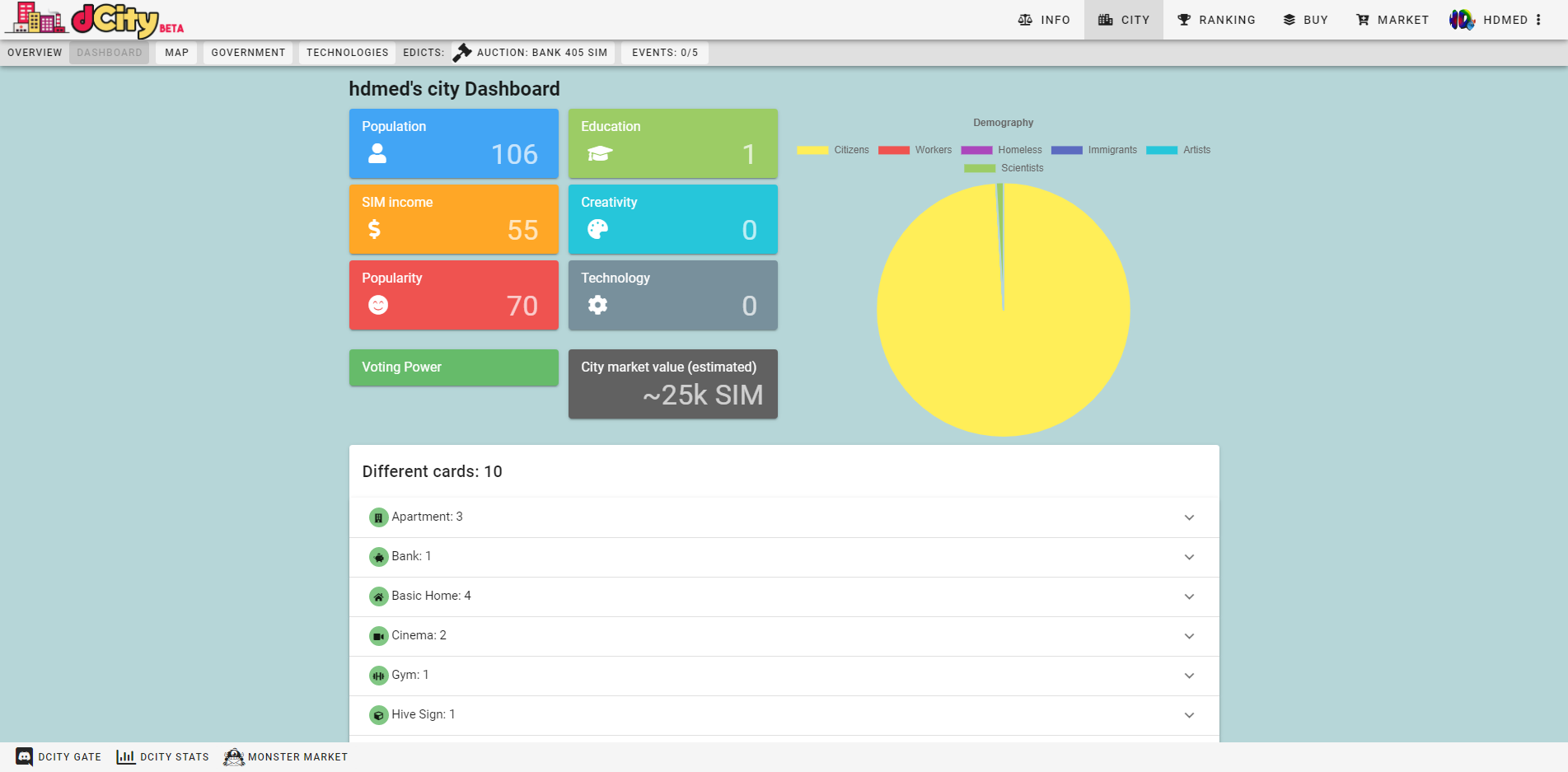Click the hdmed's city Dashboard heading
The width and height of the screenshot is (1568, 772).
(454, 89)
